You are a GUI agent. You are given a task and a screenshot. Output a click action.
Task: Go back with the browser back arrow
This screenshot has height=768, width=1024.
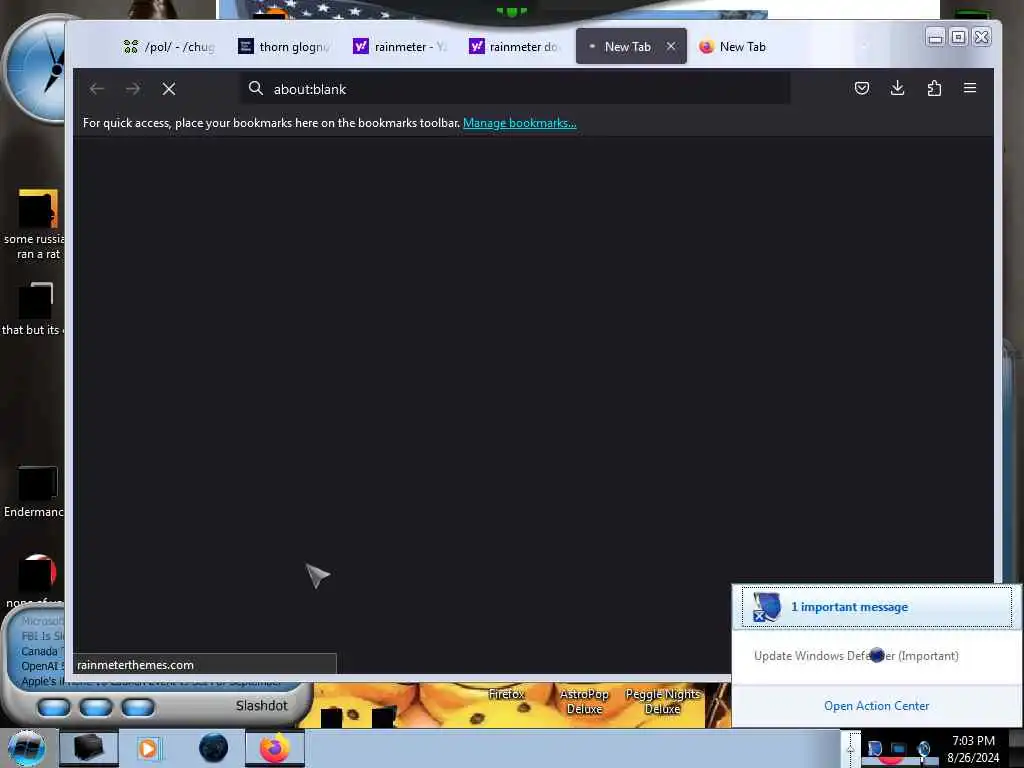tap(97, 89)
